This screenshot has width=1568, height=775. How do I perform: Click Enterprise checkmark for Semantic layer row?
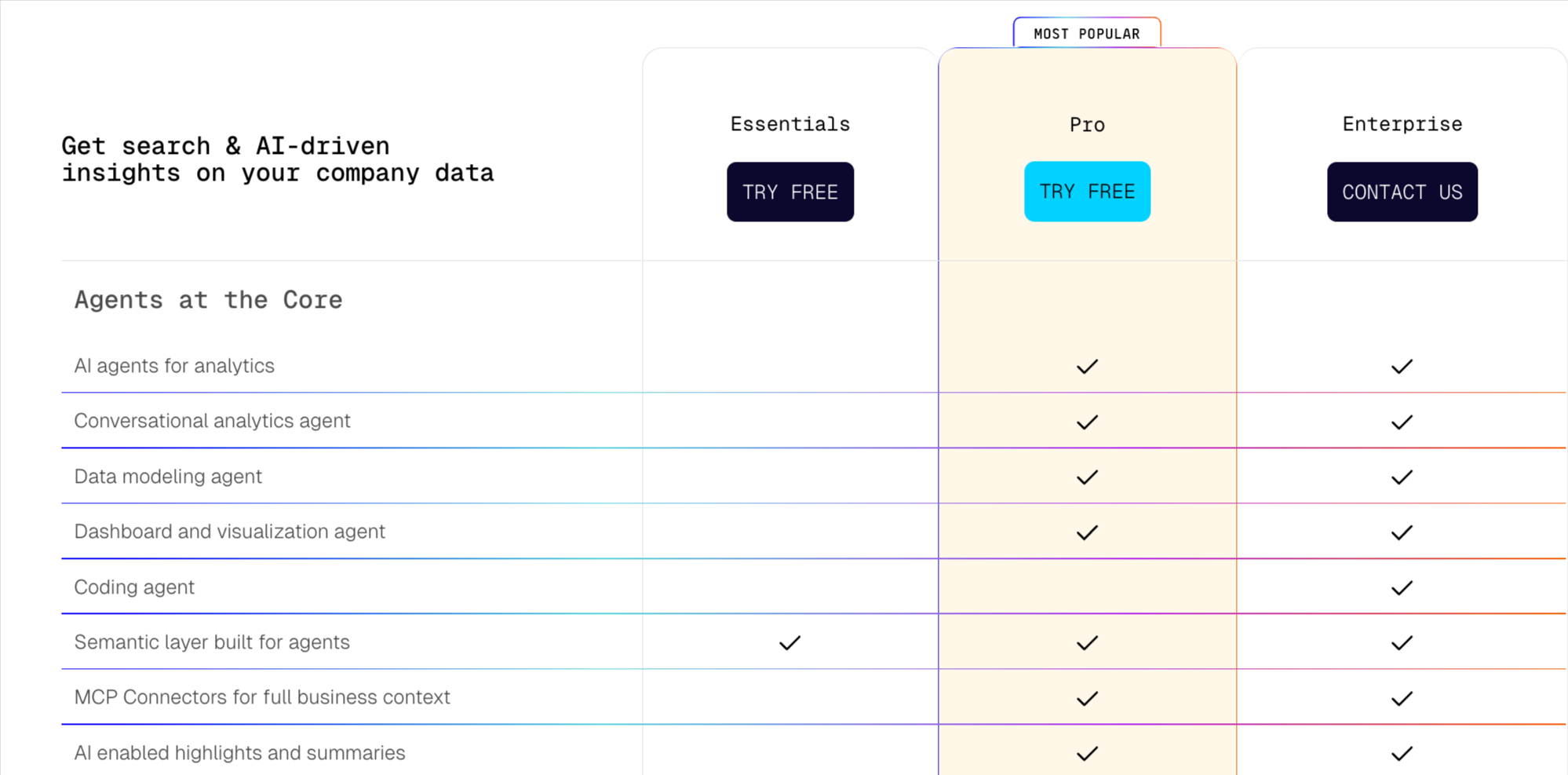pyautogui.click(x=1402, y=643)
